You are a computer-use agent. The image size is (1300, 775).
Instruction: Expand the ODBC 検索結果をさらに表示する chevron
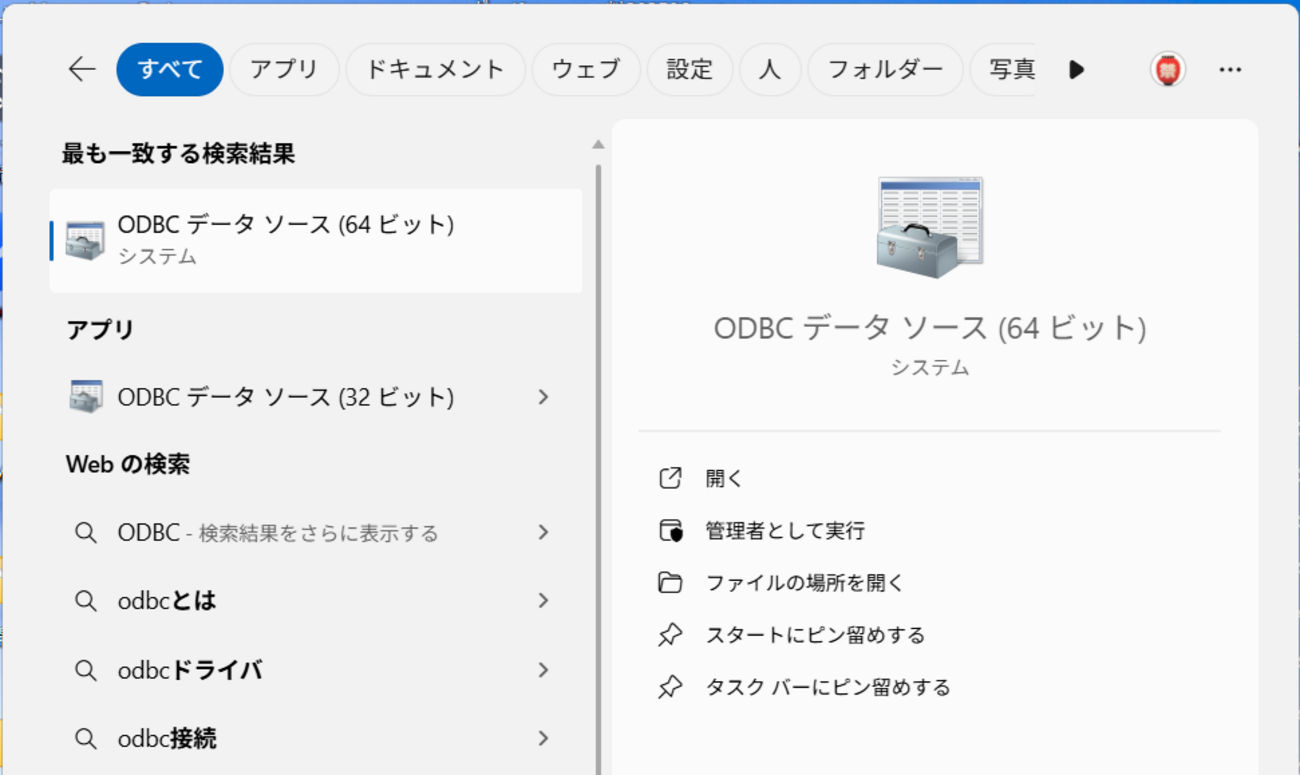(543, 532)
